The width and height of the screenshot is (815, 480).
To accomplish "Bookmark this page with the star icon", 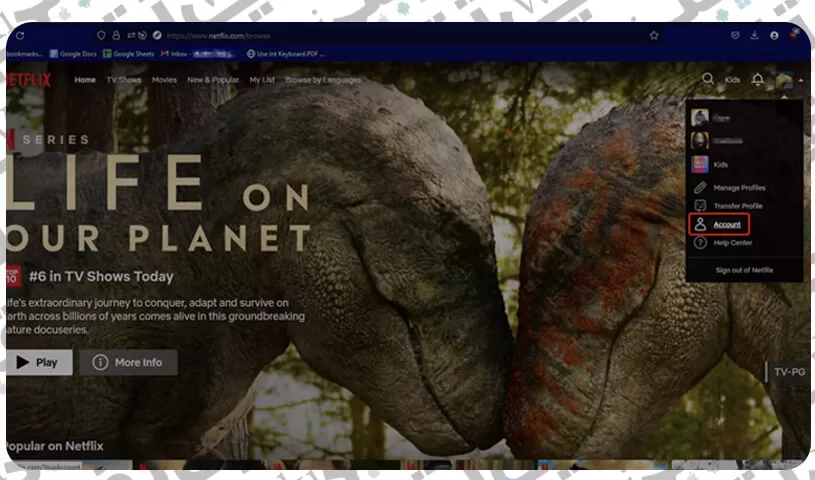I will tap(654, 35).
